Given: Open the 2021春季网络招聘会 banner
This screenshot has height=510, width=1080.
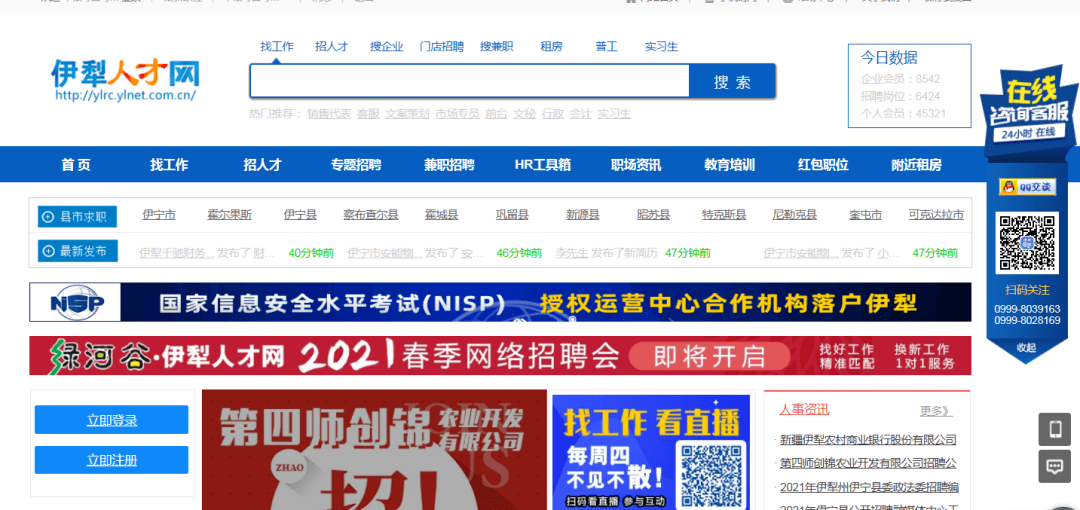Looking at the screenshot, I should click(x=500, y=356).
